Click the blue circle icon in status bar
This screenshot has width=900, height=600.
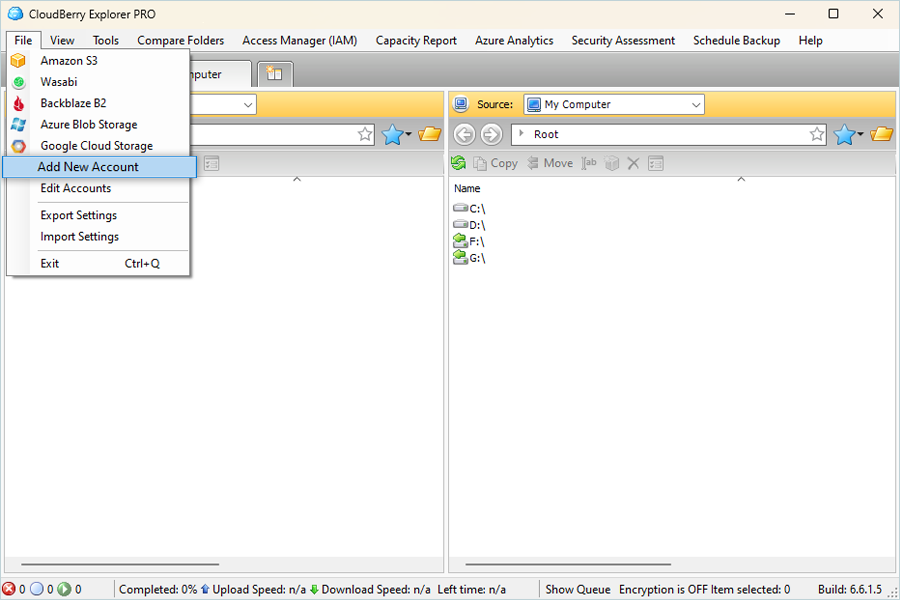(37, 589)
